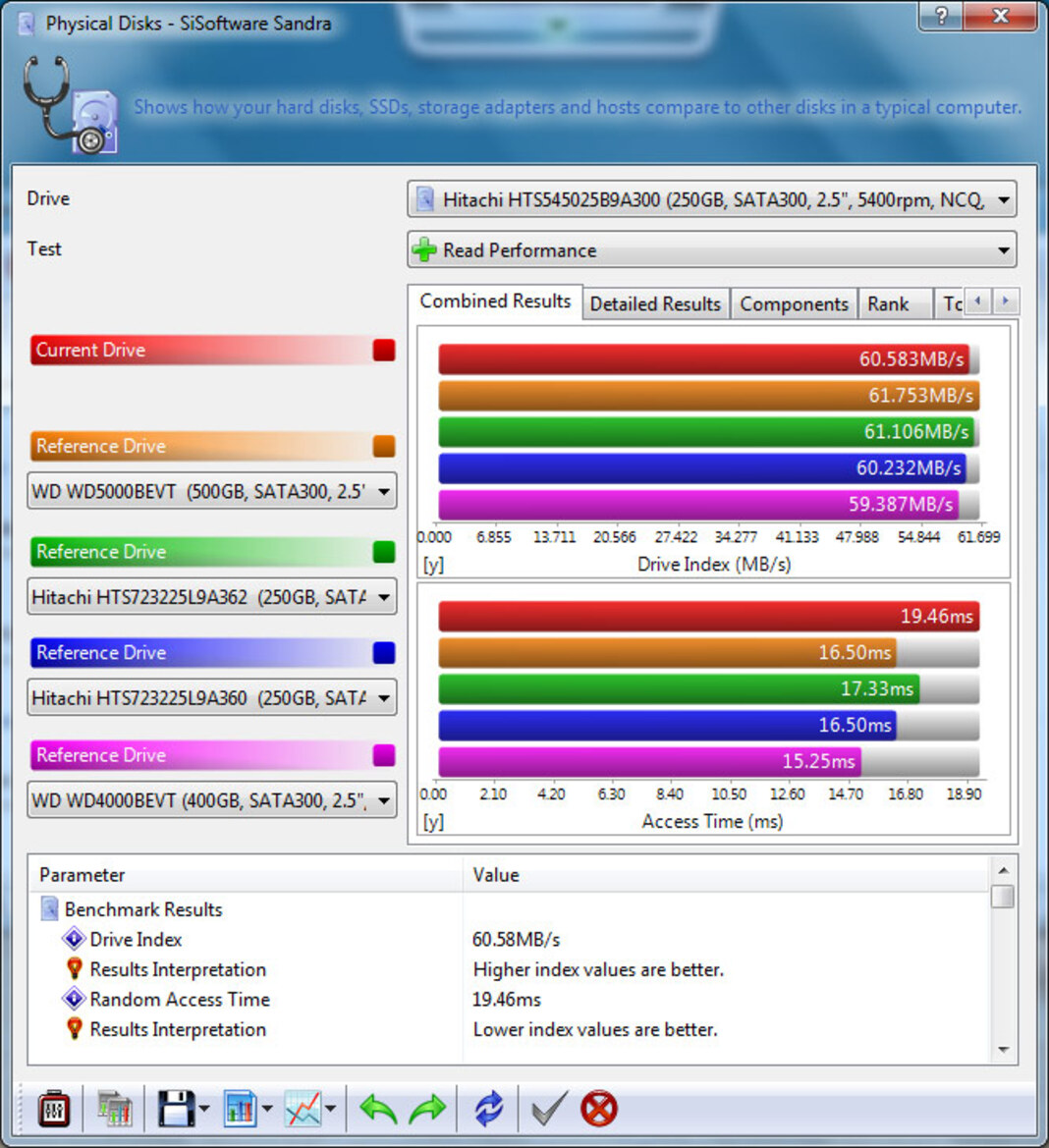The width and height of the screenshot is (1049, 1148).
Task: Click the tab scroll right arrow
Action: tap(1005, 301)
